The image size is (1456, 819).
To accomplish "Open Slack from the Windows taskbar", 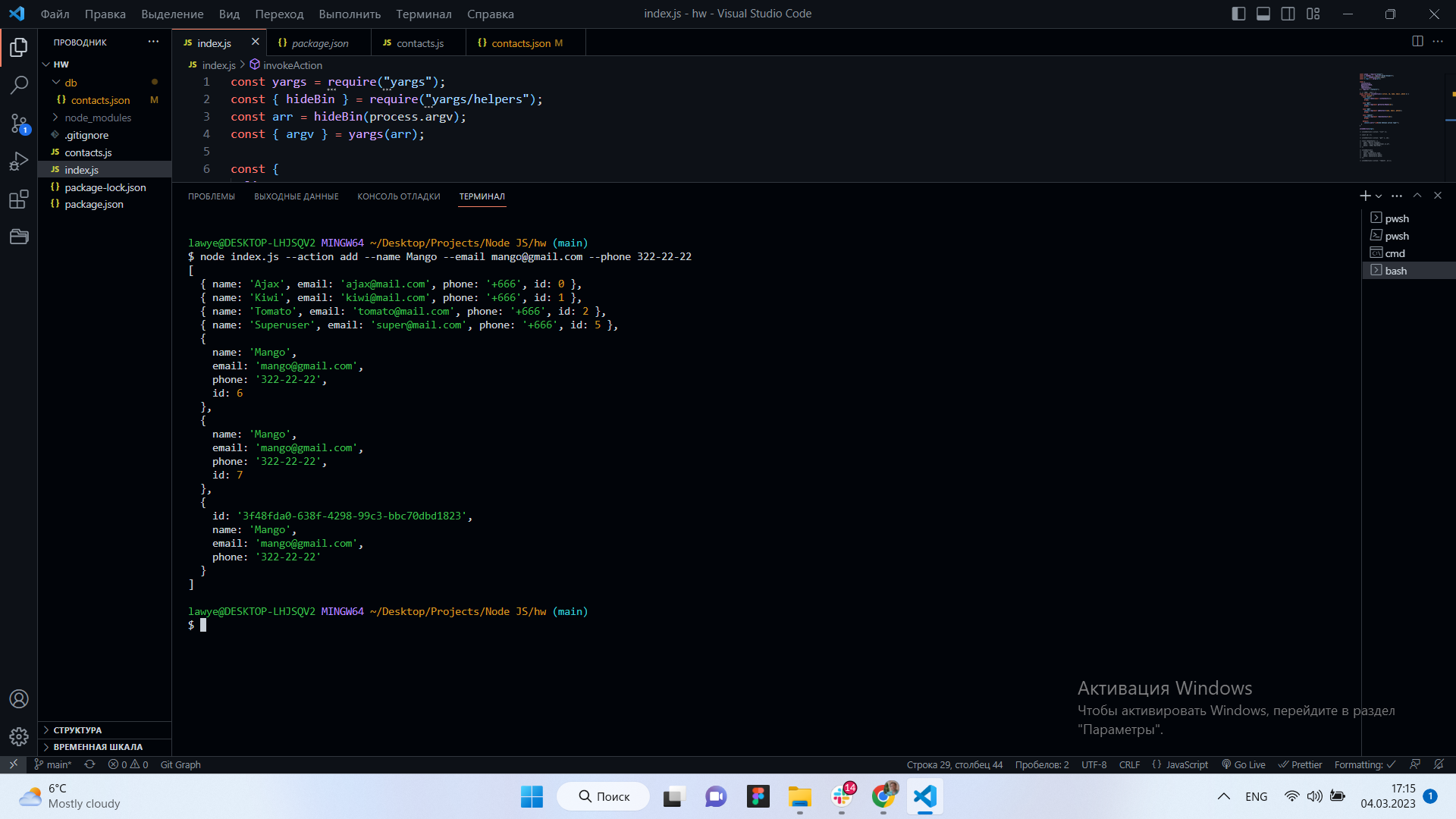I will click(842, 796).
